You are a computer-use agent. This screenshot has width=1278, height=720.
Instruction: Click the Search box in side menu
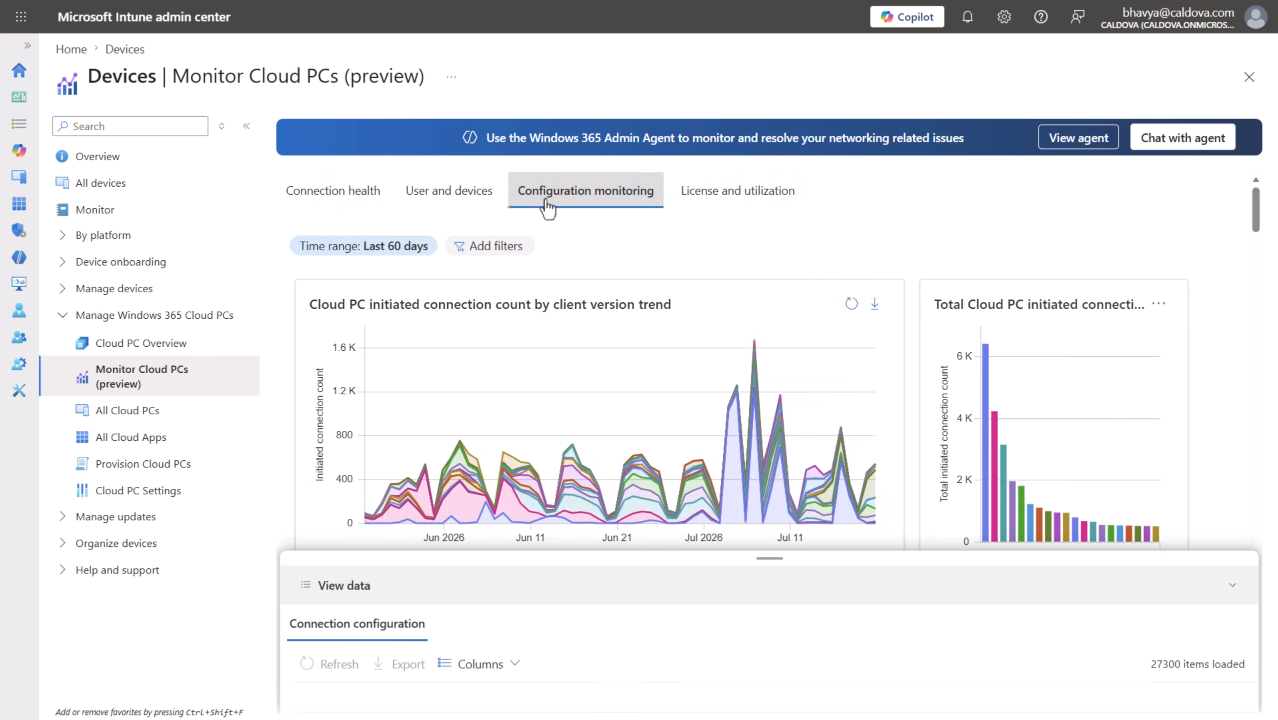(130, 126)
